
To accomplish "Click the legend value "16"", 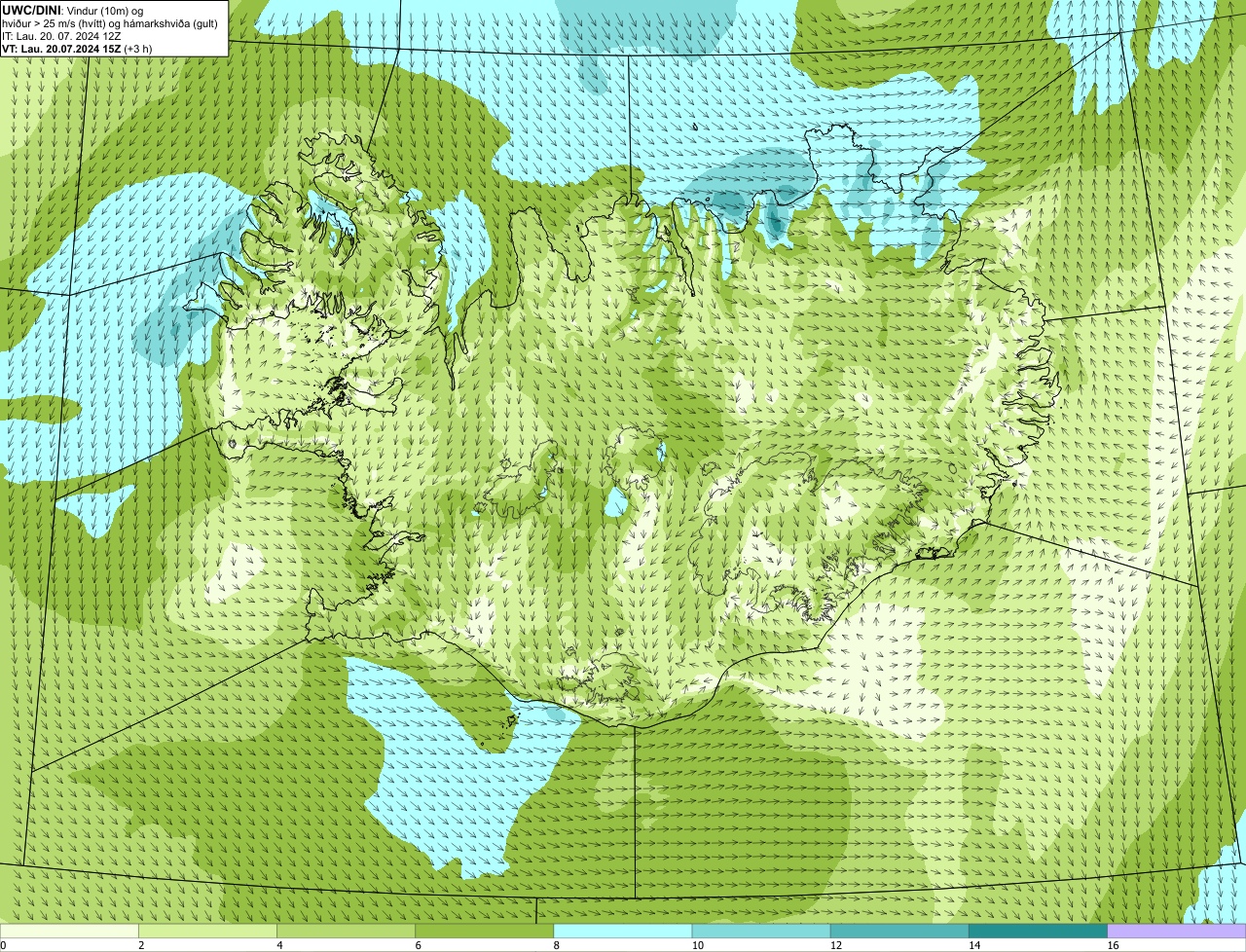I will click(1113, 945).
